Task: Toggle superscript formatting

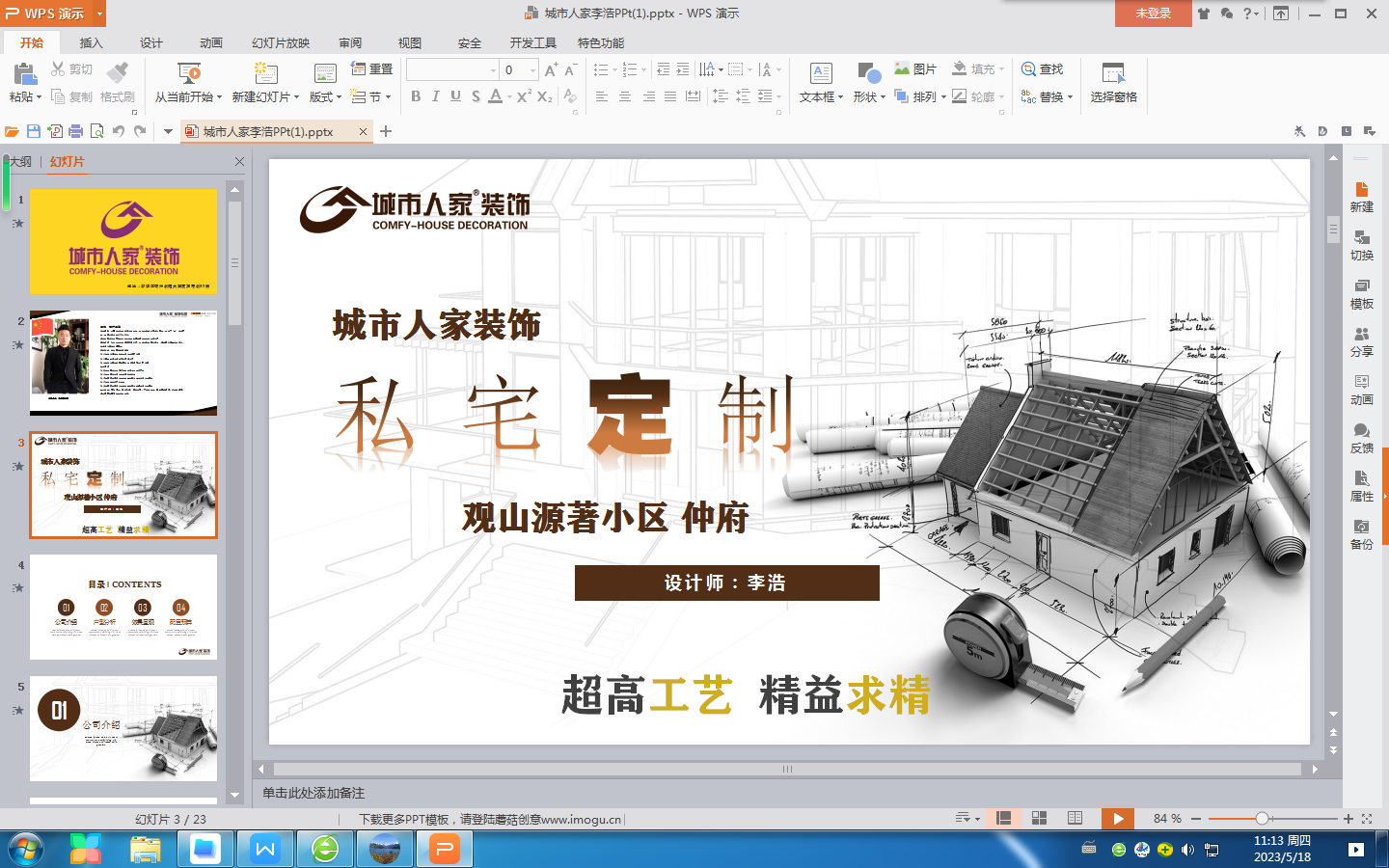Action: click(524, 96)
